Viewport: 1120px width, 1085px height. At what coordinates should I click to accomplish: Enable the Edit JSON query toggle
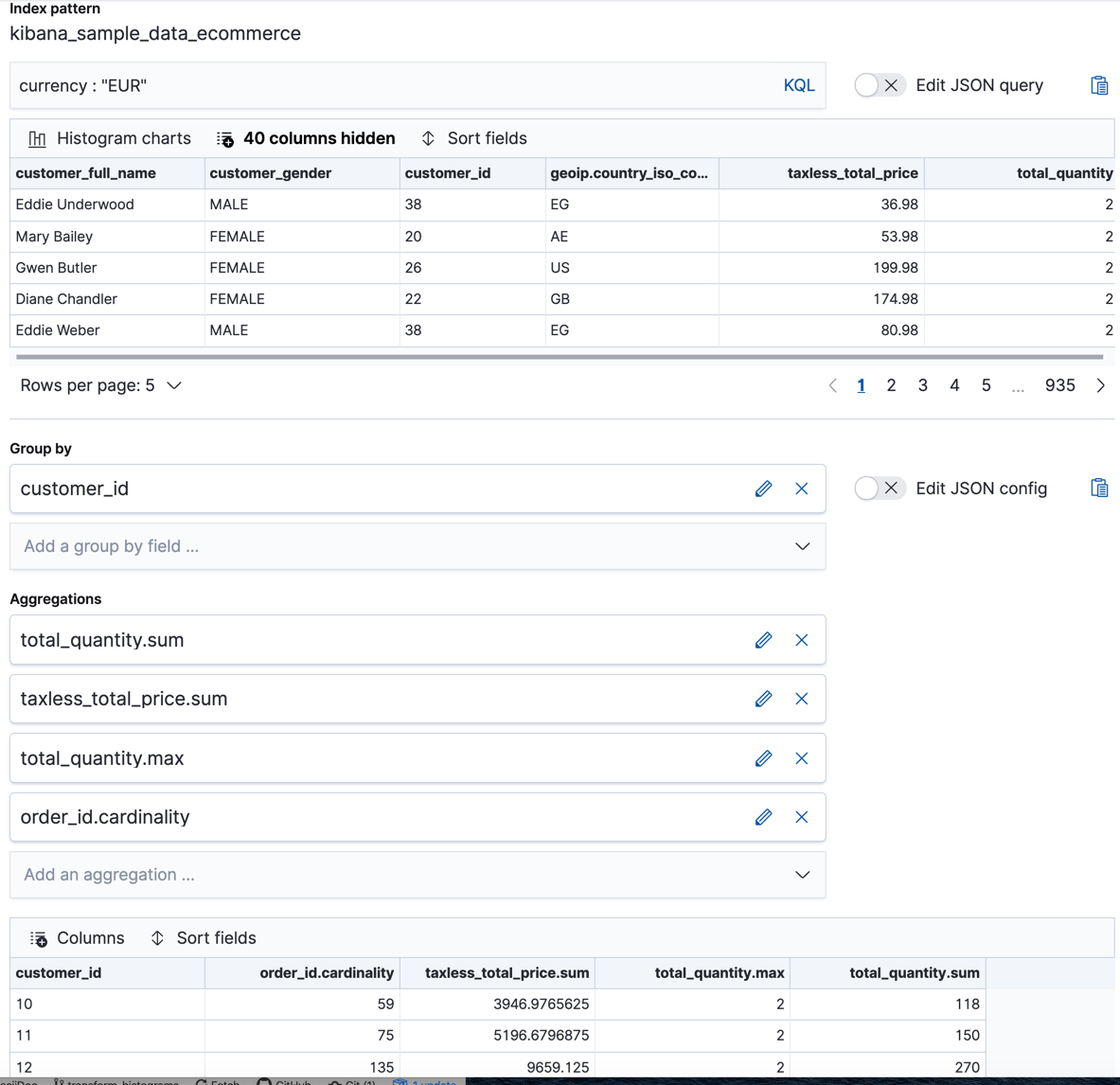click(880, 84)
